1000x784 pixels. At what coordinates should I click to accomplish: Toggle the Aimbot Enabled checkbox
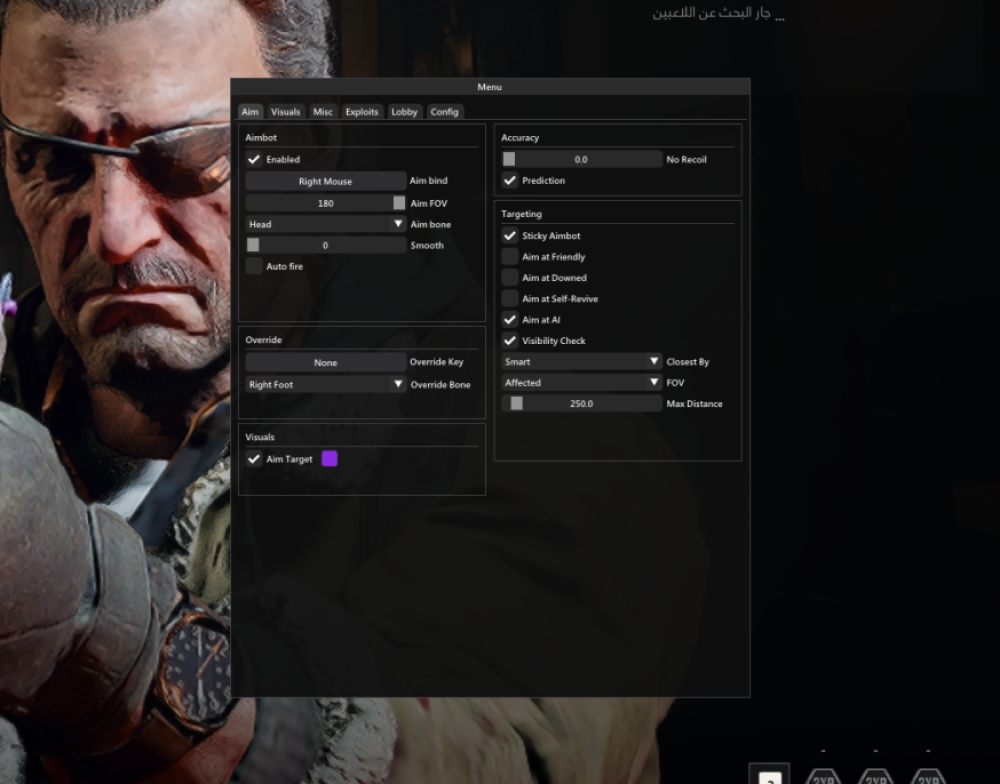254,159
